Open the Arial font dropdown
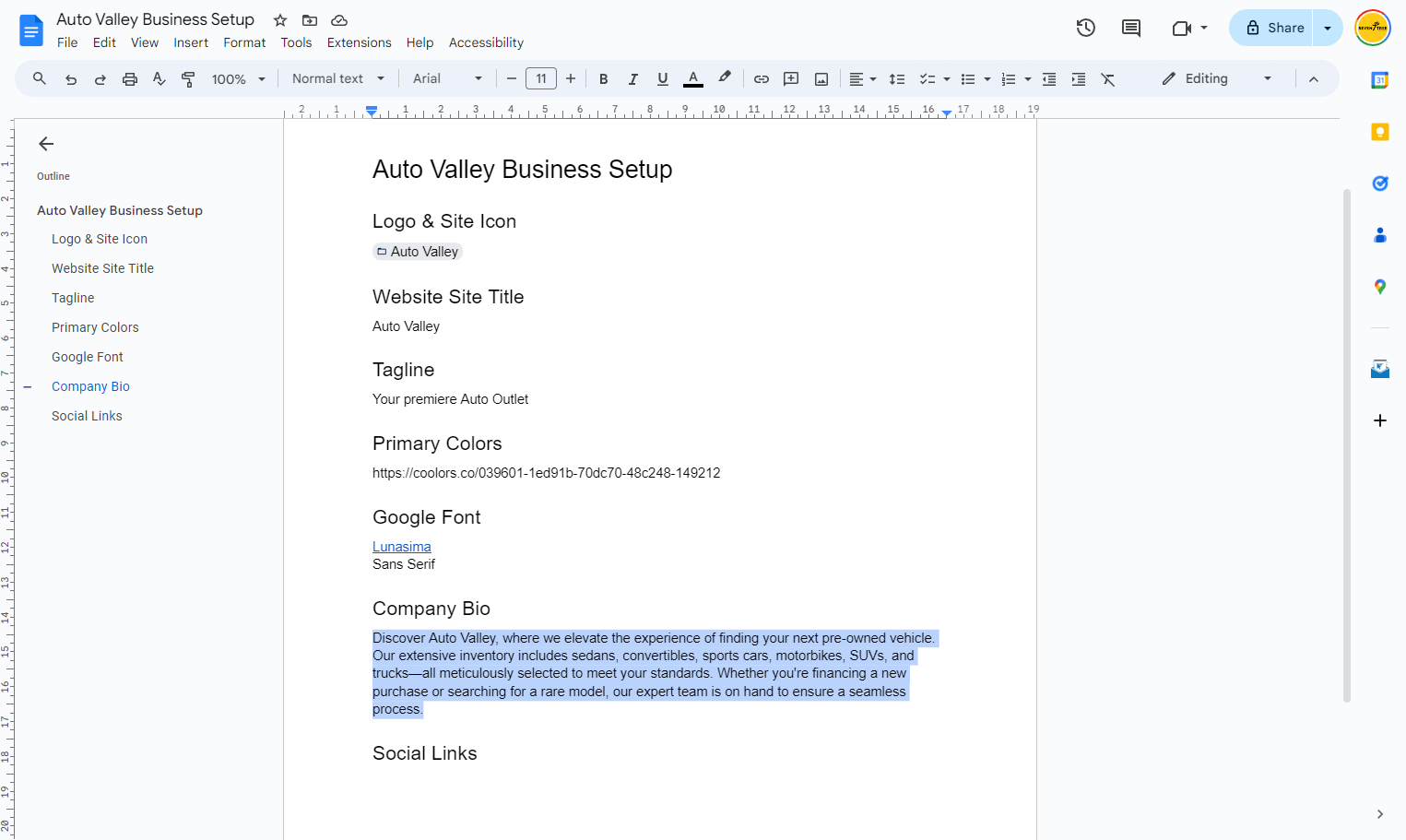The height and width of the screenshot is (840, 1406). (447, 79)
